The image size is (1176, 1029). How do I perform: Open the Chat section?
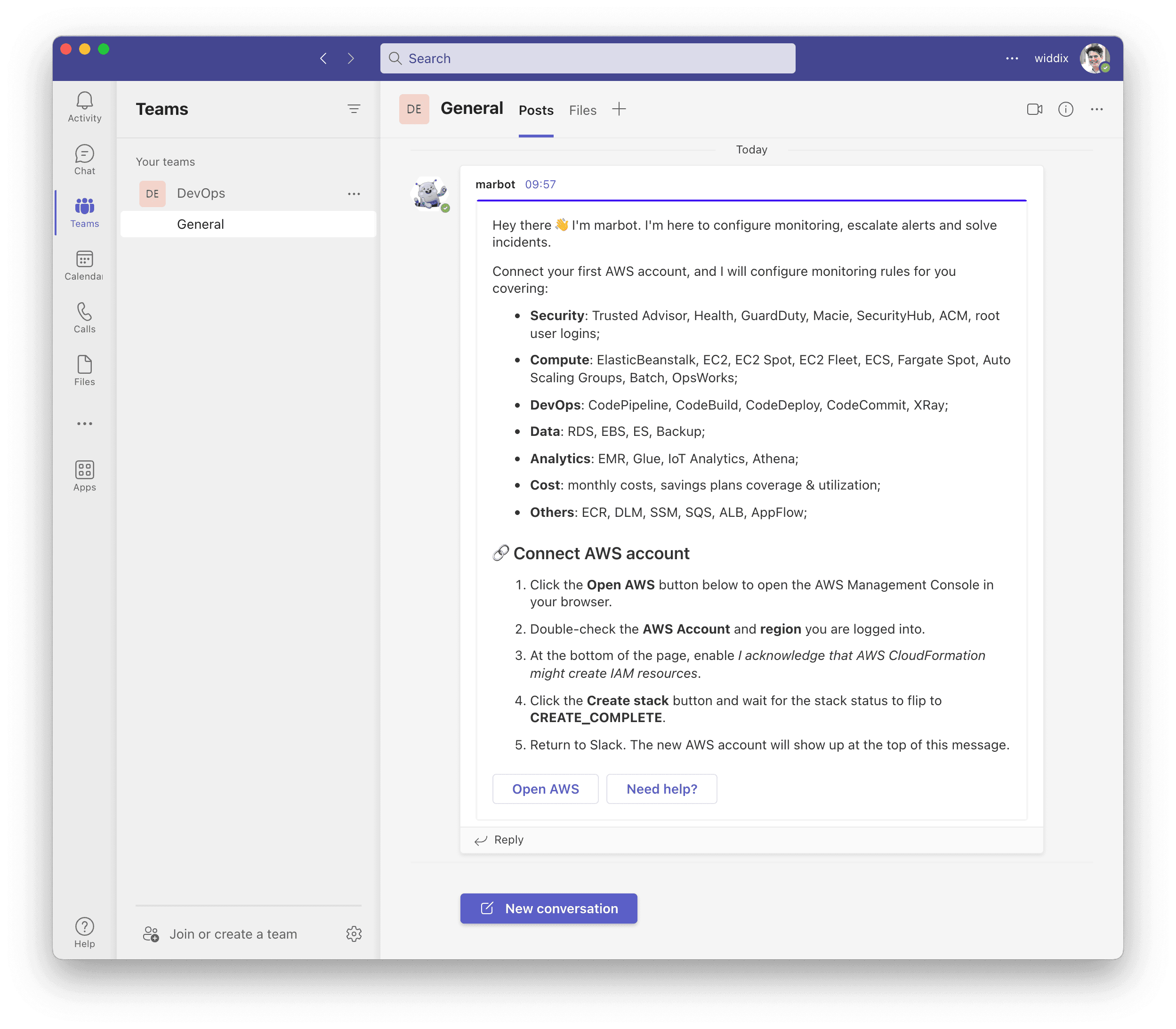point(84,160)
